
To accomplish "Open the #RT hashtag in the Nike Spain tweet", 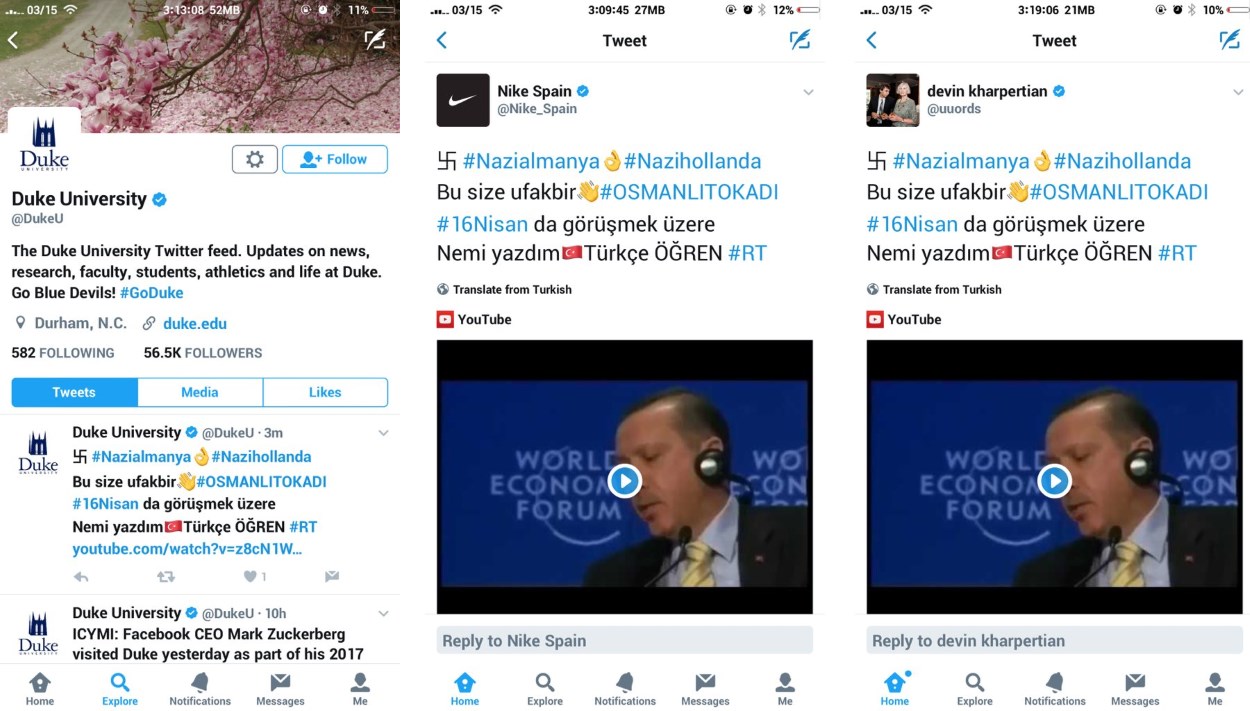I will pyautogui.click(x=747, y=253).
